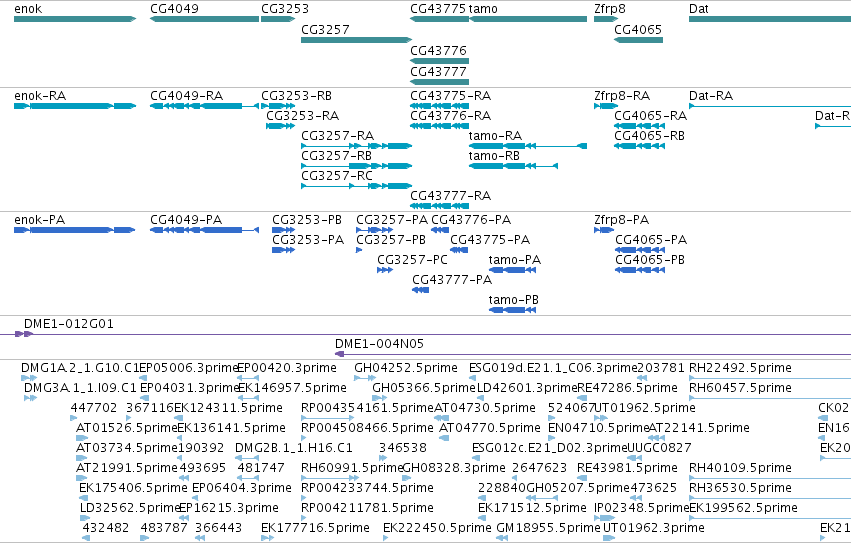Viewport: 851px width, 543px height.
Task: Click the Zfrp8-RA transcript label
Action: (x=622, y=96)
